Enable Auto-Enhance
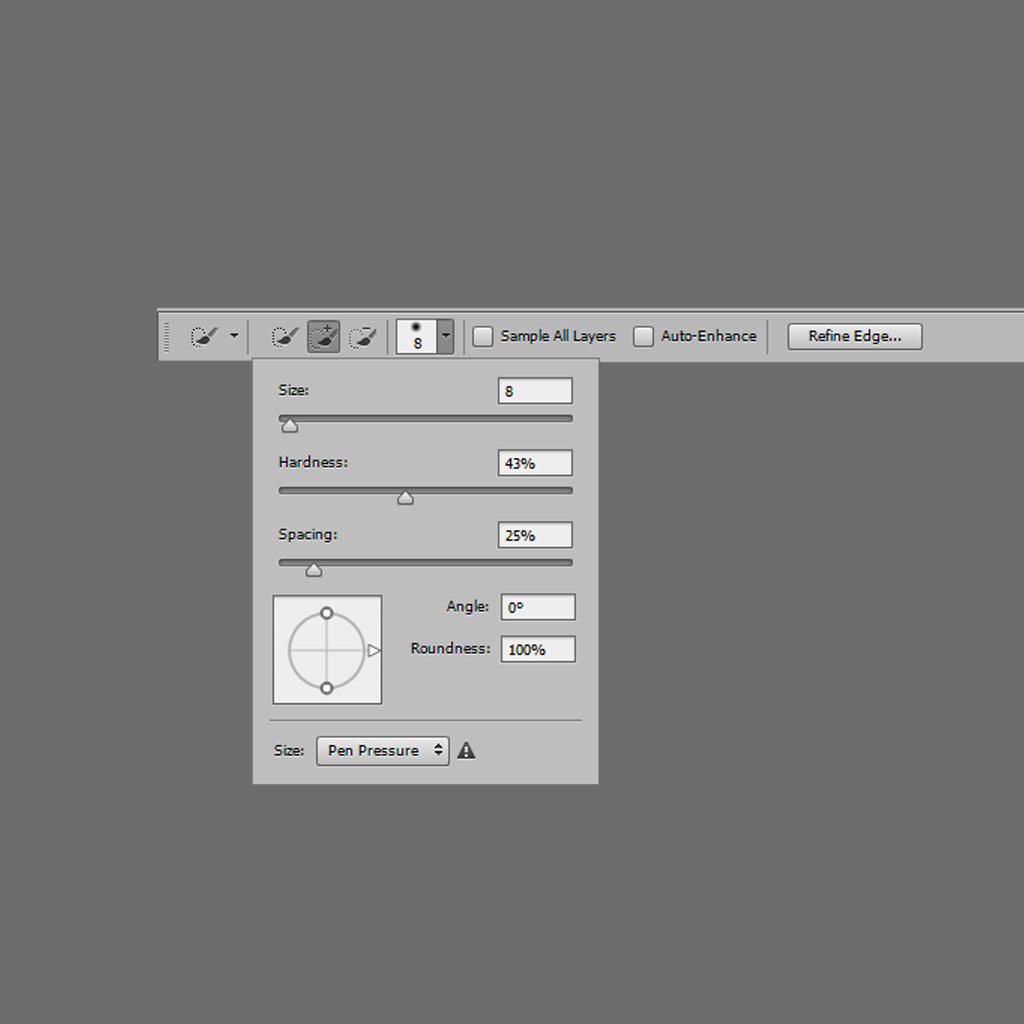 click(643, 336)
